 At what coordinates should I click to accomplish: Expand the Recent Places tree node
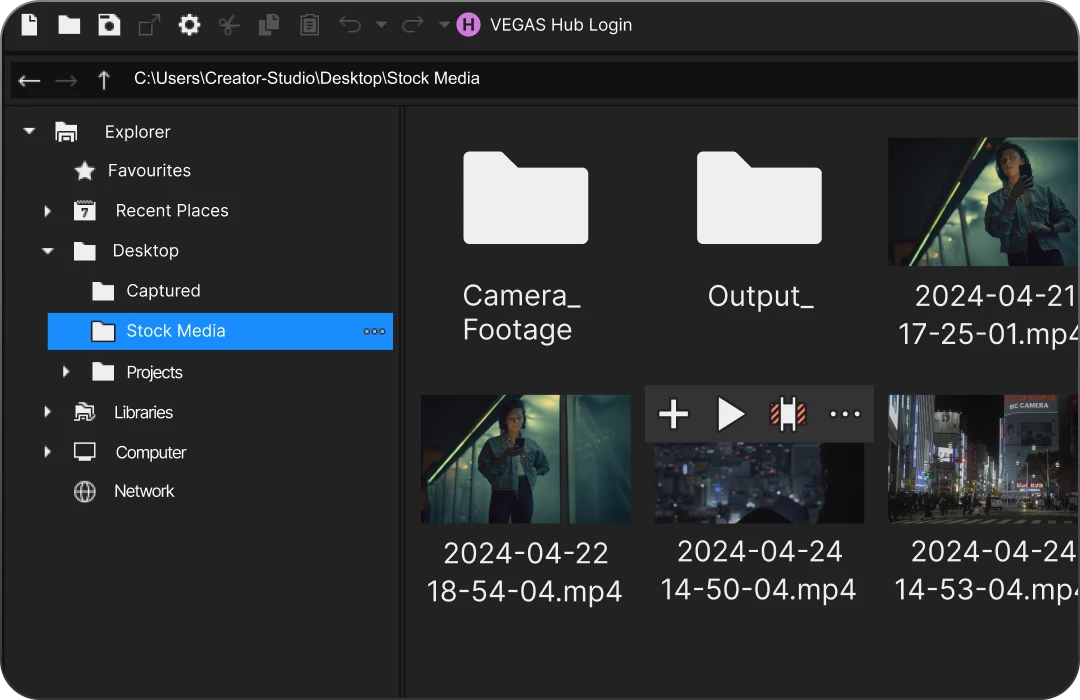click(47, 211)
